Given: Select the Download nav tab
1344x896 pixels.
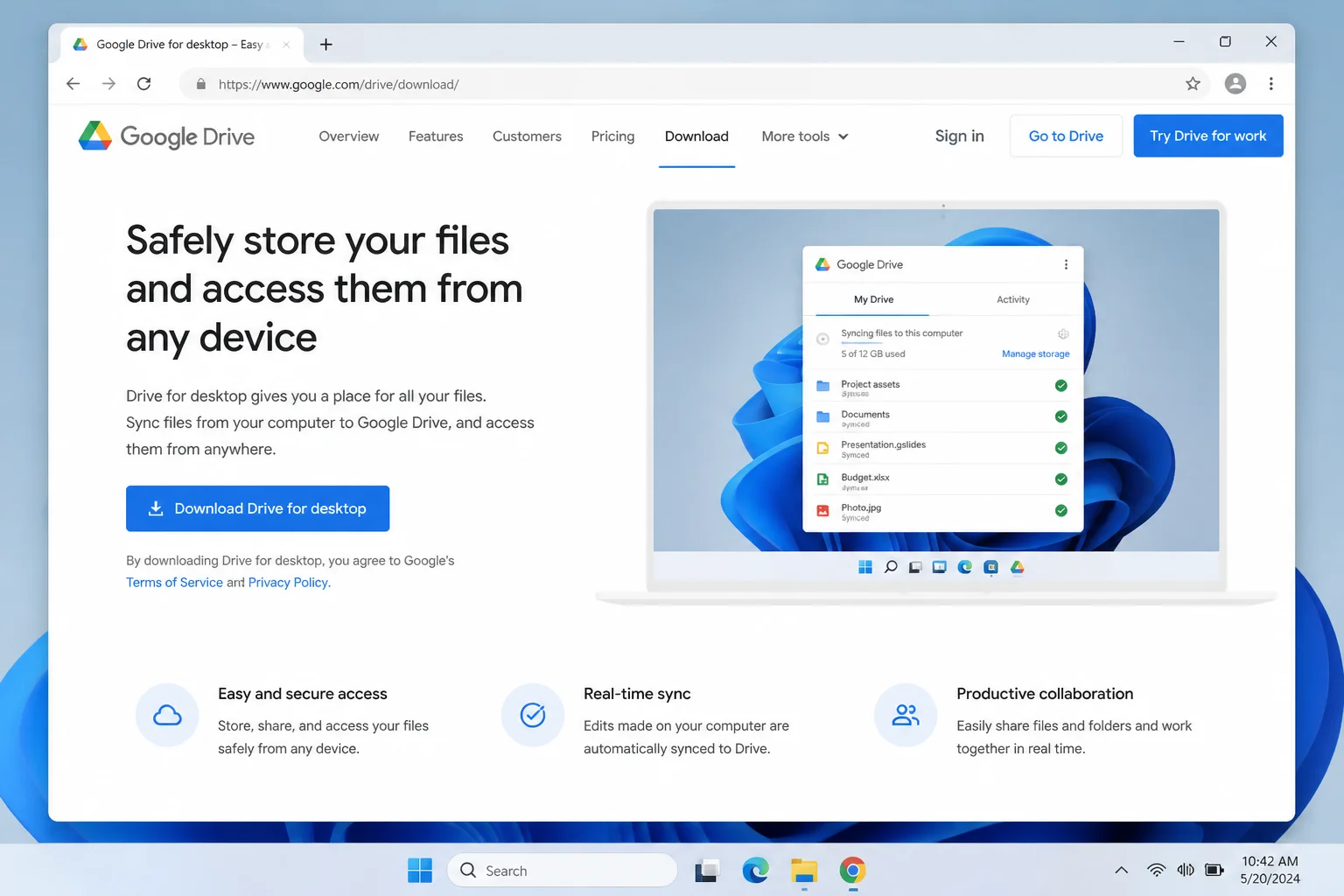Looking at the screenshot, I should pos(696,136).
